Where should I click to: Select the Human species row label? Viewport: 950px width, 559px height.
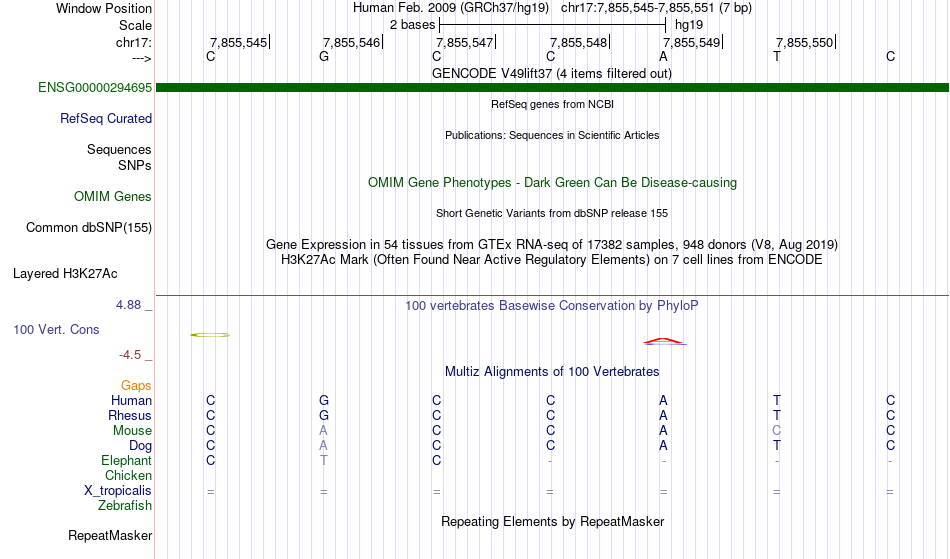pyautogui.click(x=131, y=400)
